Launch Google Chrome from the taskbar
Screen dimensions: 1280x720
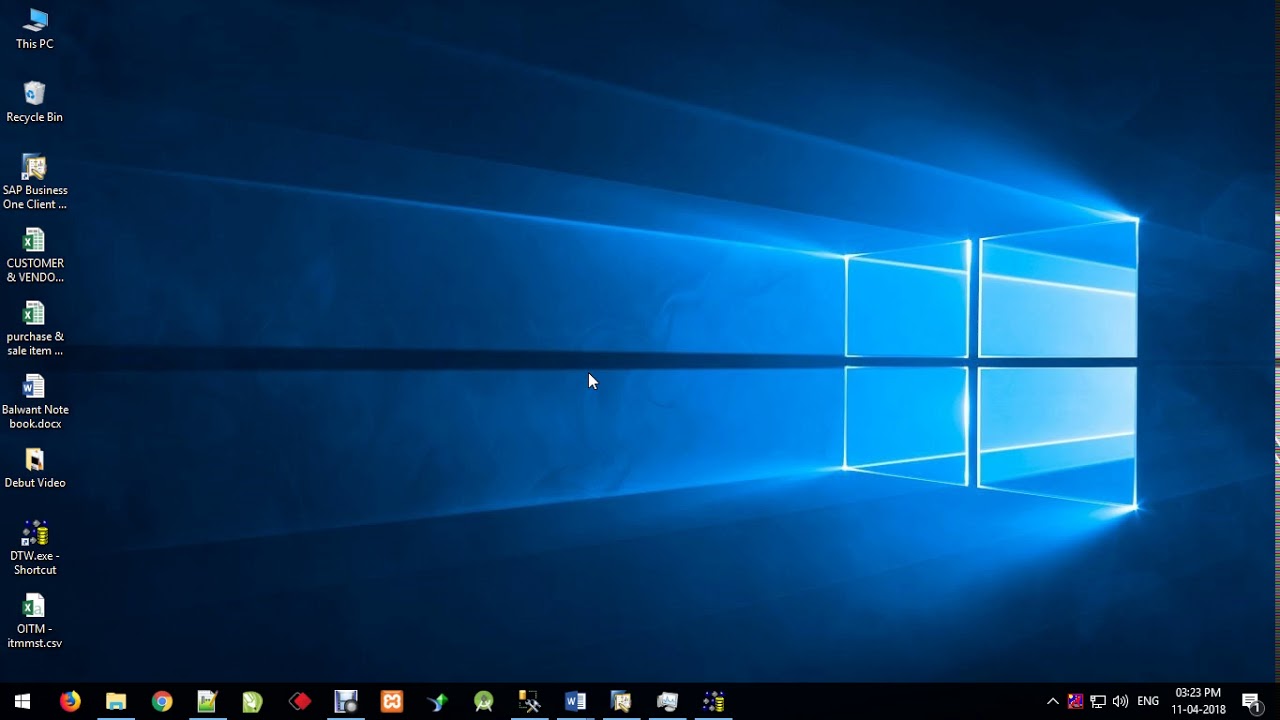click(162, 701)
